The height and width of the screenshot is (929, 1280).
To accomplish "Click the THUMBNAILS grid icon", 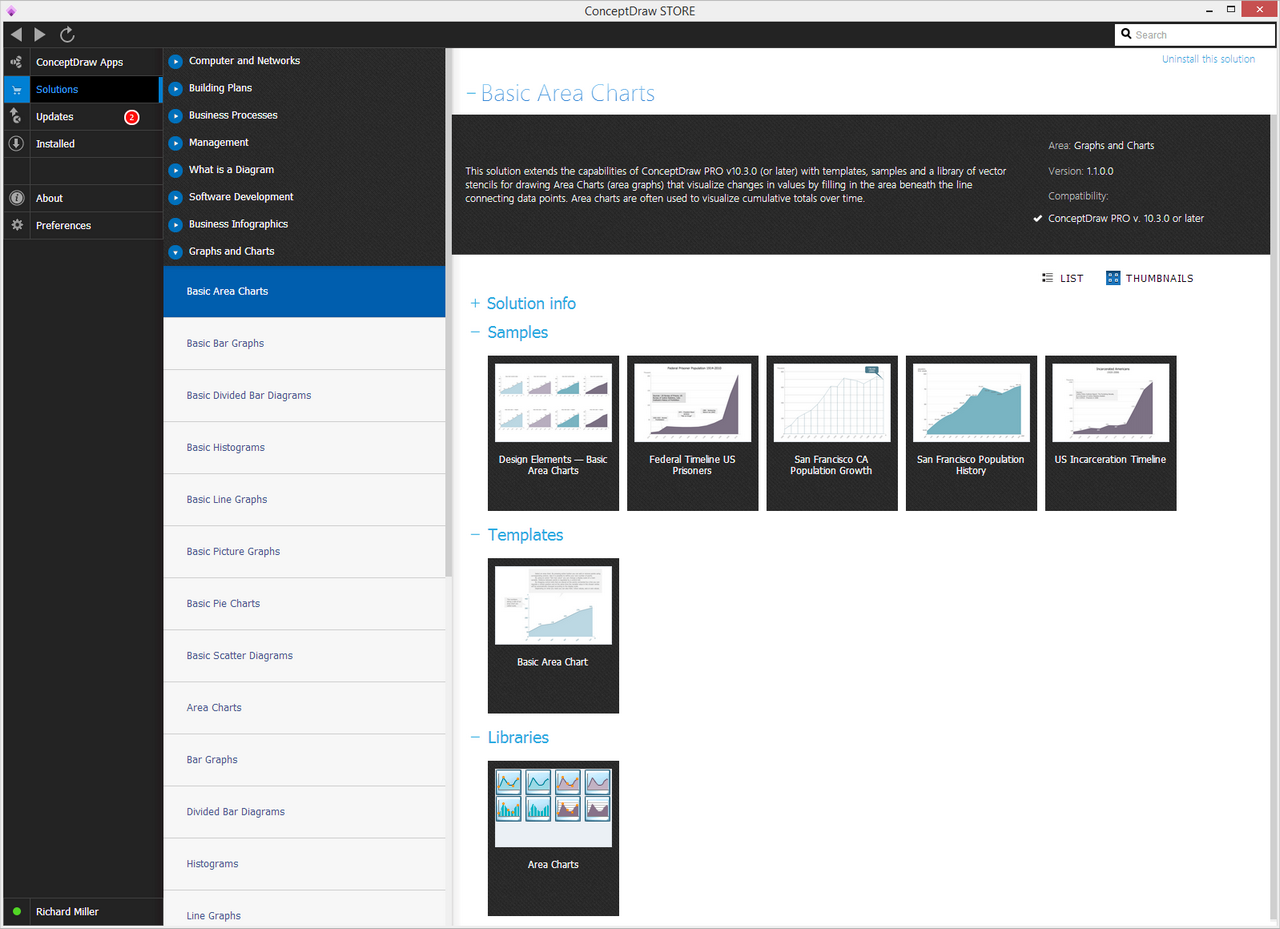I will 1113,278.
